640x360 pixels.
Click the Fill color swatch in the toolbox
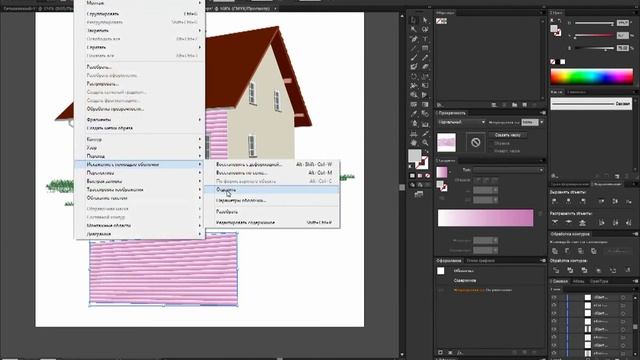point(414,156)
